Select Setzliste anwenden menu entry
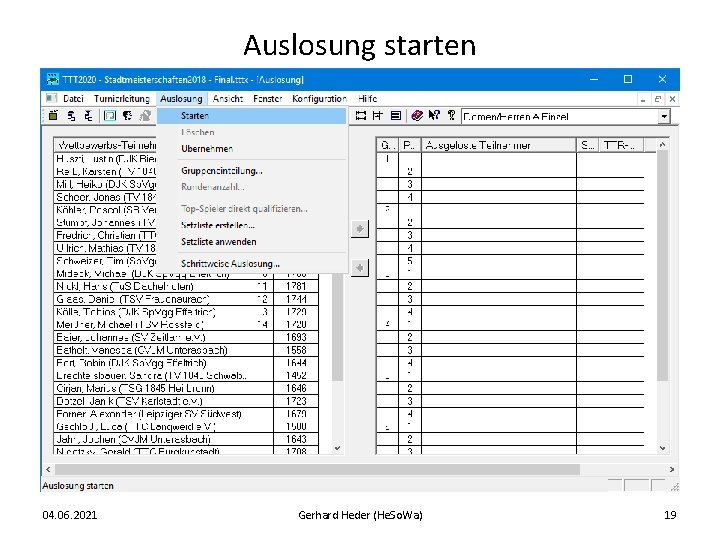720x540 pixels. click(x=252, y=242)
